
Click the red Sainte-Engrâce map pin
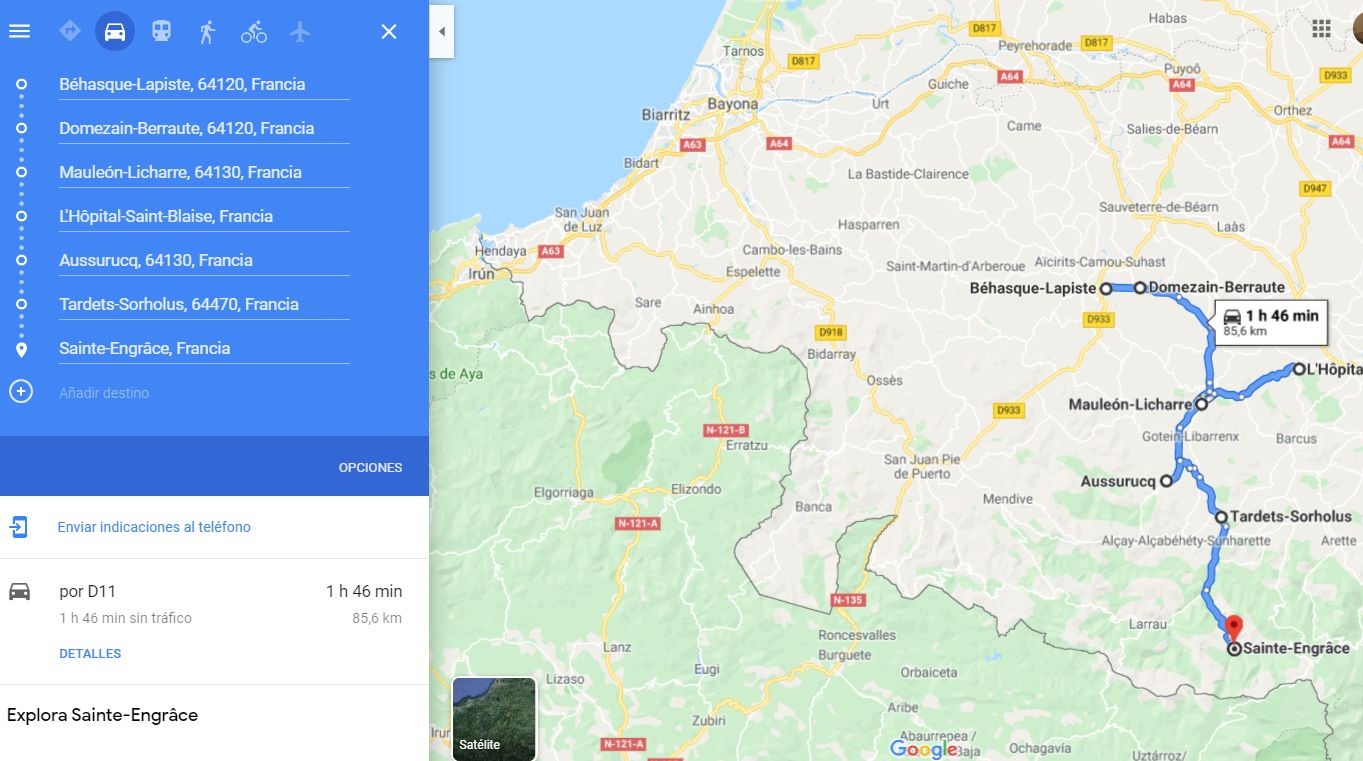[1233, 629]
